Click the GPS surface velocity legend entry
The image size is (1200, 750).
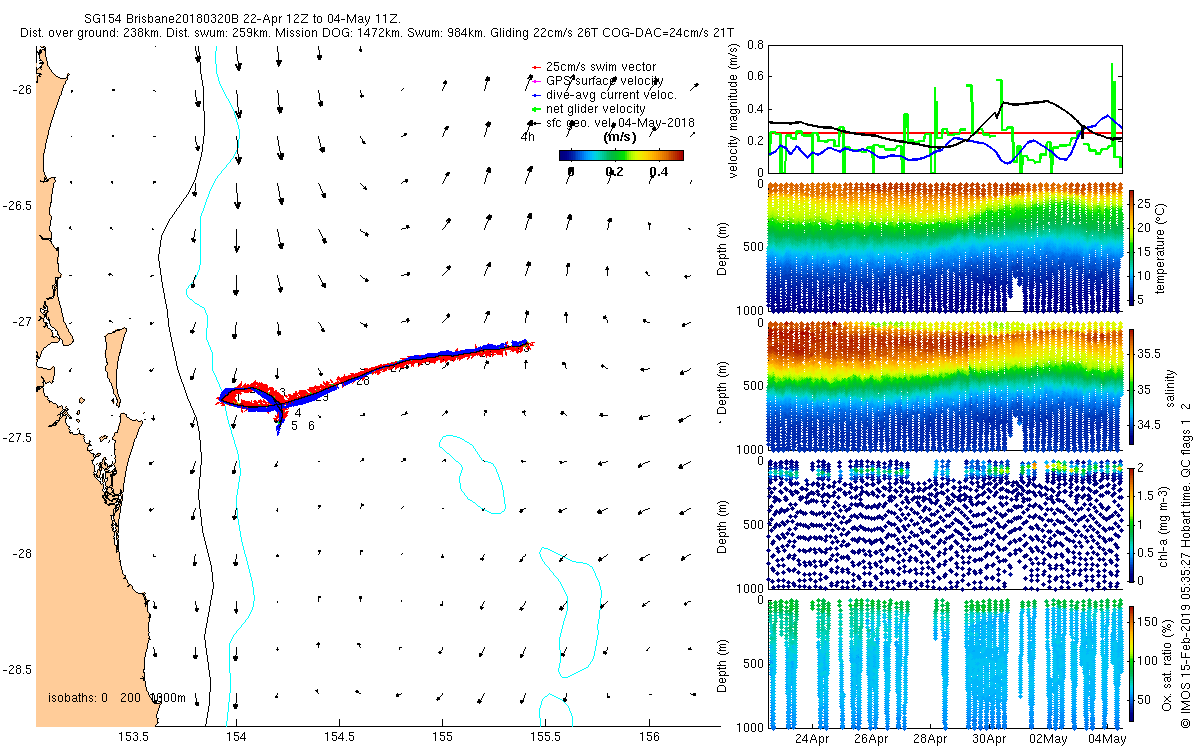tap(597, 80)
